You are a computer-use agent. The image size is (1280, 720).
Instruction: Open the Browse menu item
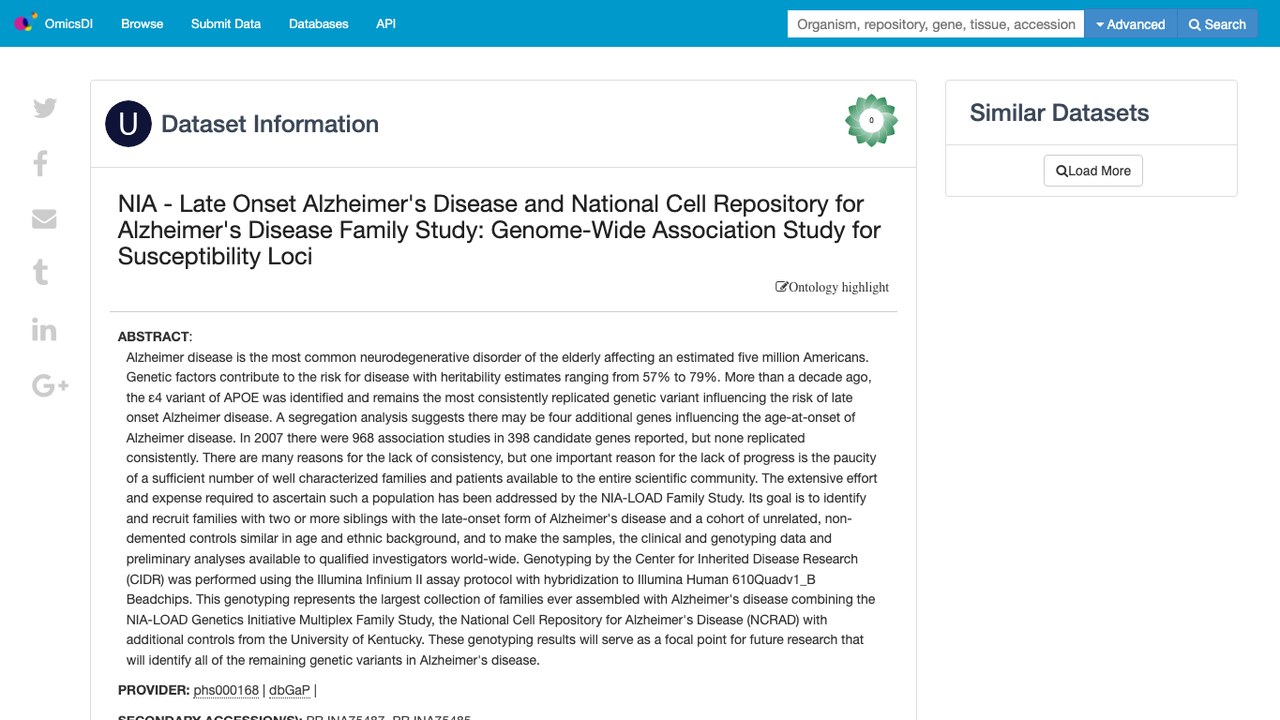coord(142,24)
